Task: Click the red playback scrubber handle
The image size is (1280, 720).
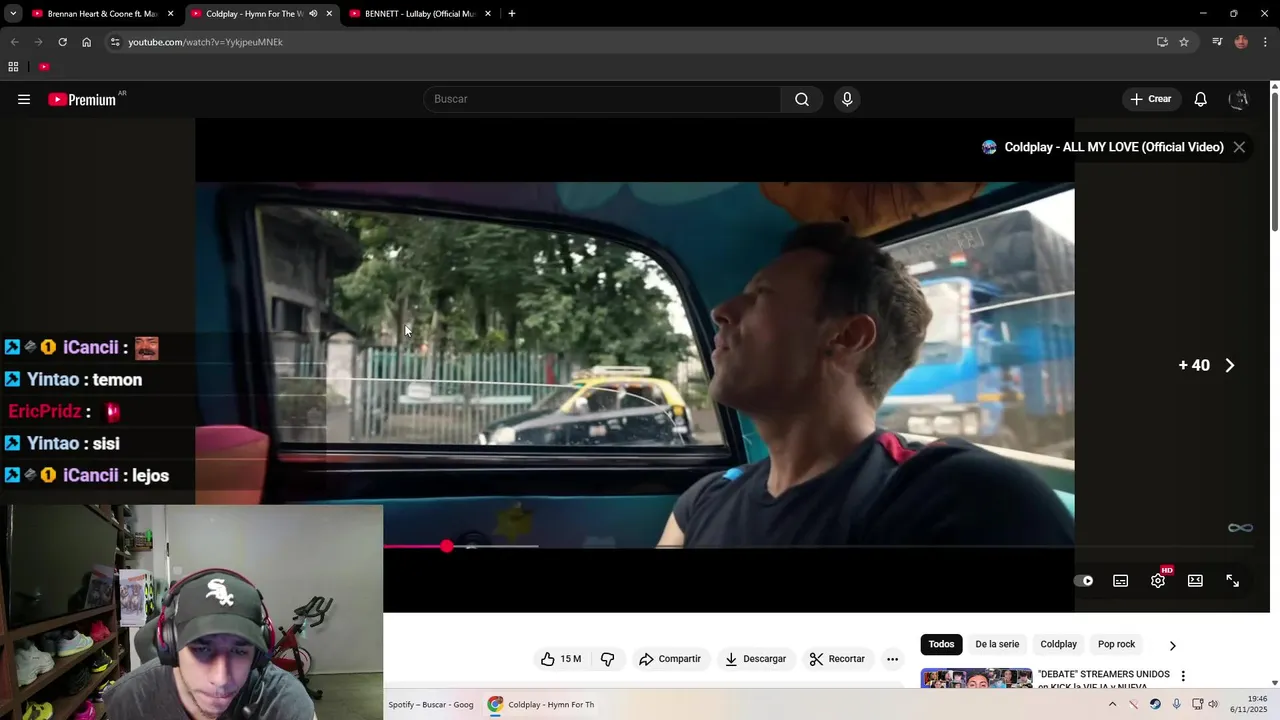Action: coord(446,546)
